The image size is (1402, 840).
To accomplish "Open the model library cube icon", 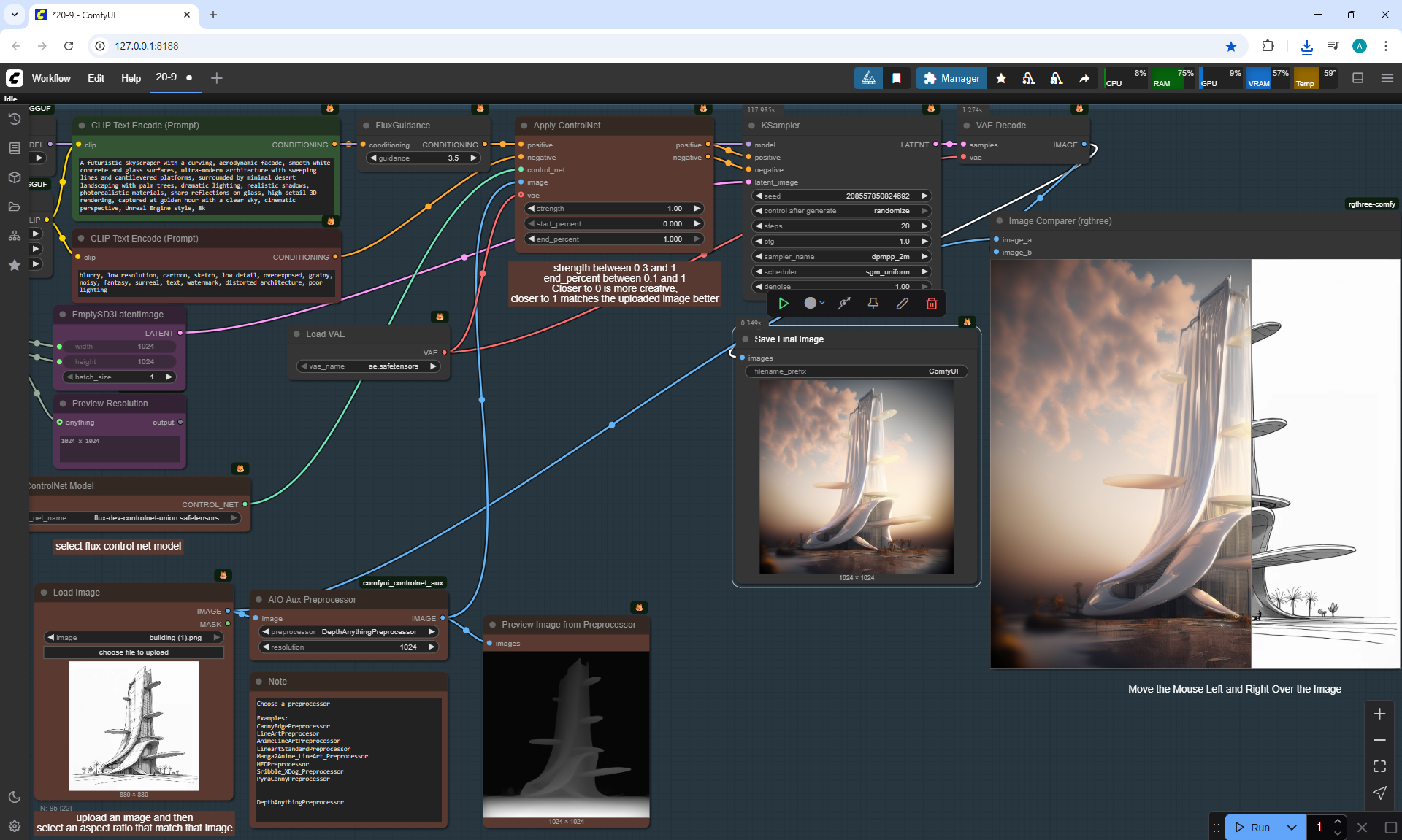I will (x=14, y=177).
